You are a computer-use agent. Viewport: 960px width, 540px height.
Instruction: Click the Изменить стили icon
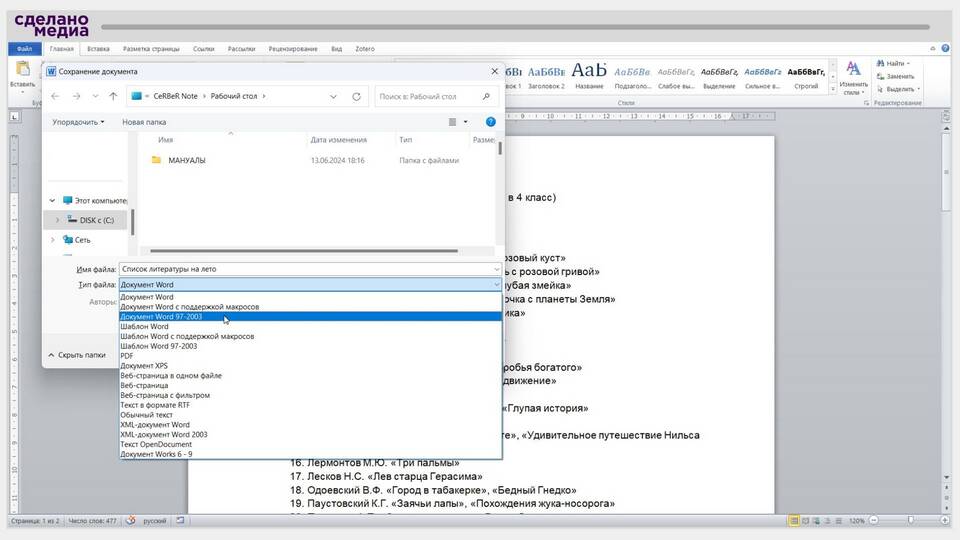853,70
